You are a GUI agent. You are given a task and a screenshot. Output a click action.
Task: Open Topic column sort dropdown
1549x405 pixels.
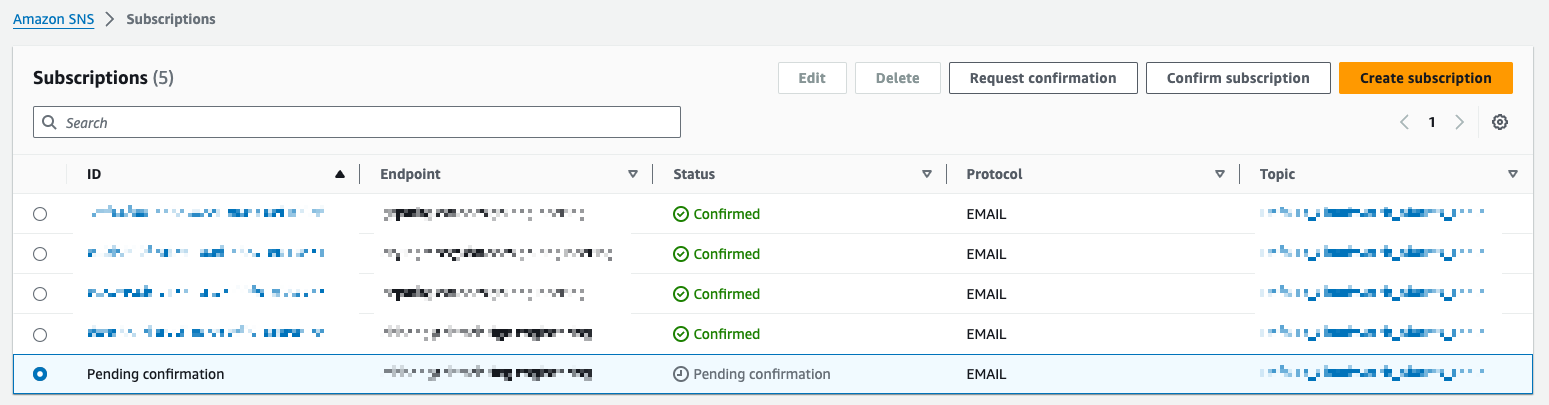(x=1512, y=174)
